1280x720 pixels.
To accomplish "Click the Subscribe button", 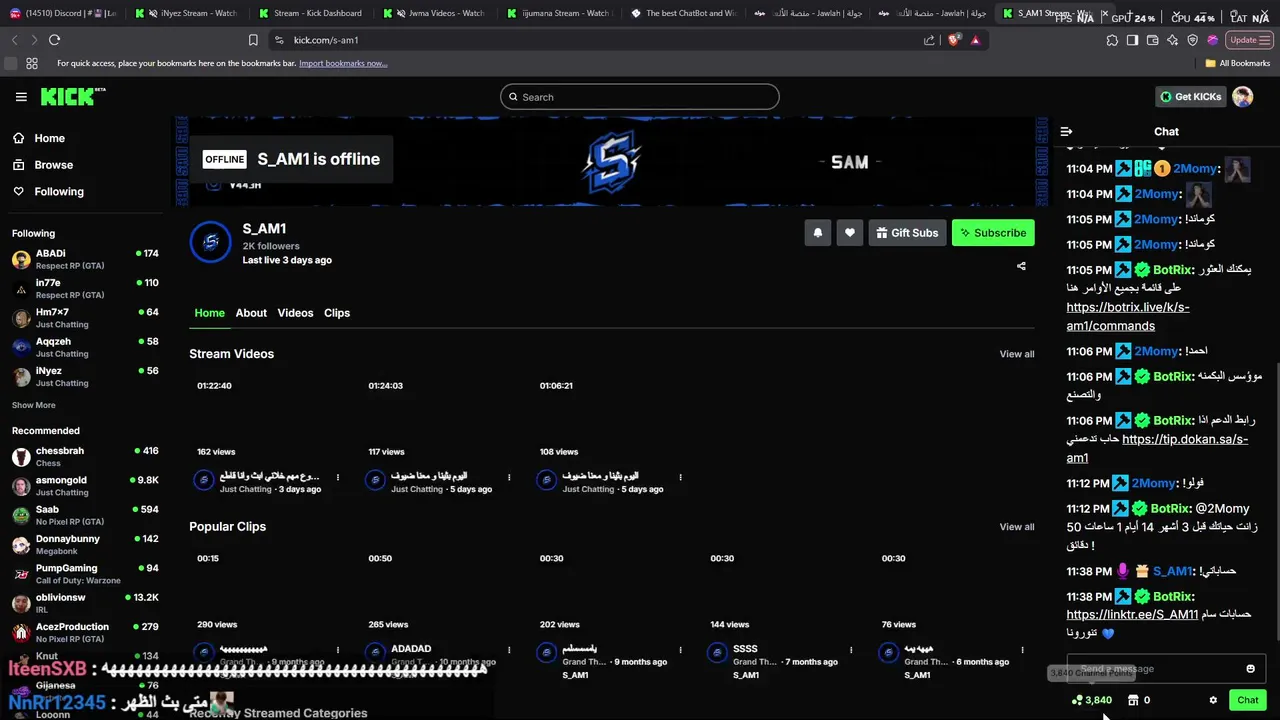I will [993, 233].
